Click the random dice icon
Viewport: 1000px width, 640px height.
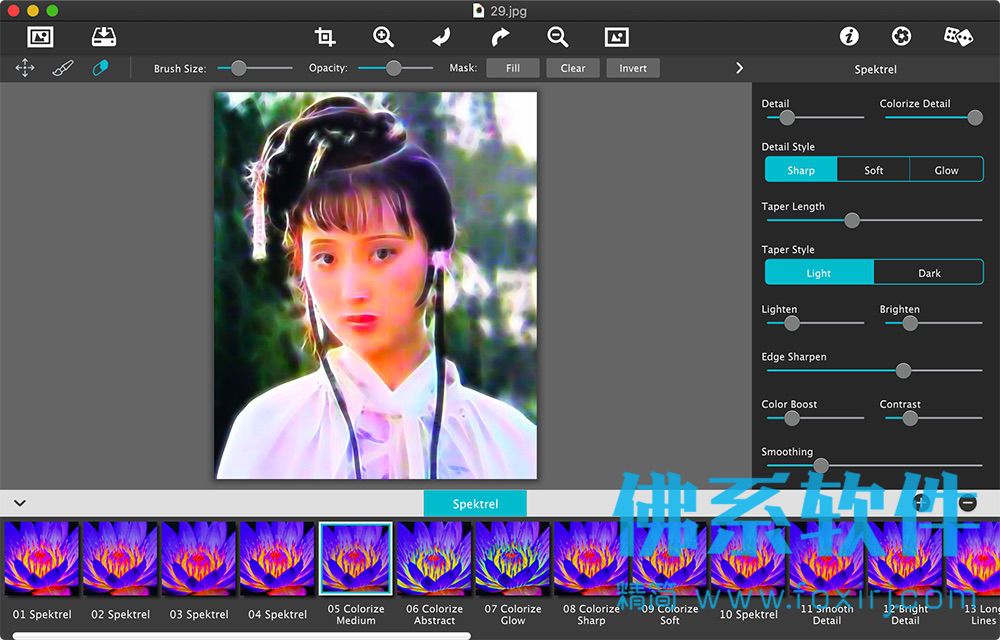coord(958,36)
